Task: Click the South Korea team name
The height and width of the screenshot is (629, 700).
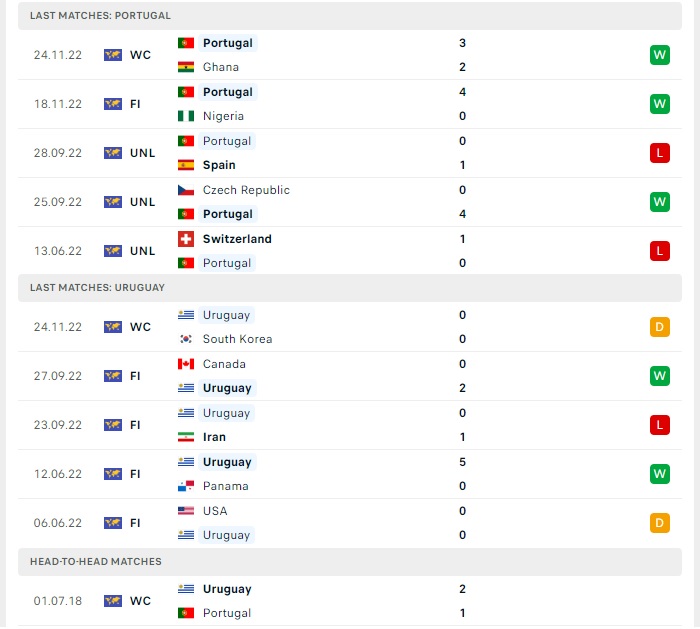Action: [x=237, y=339]
